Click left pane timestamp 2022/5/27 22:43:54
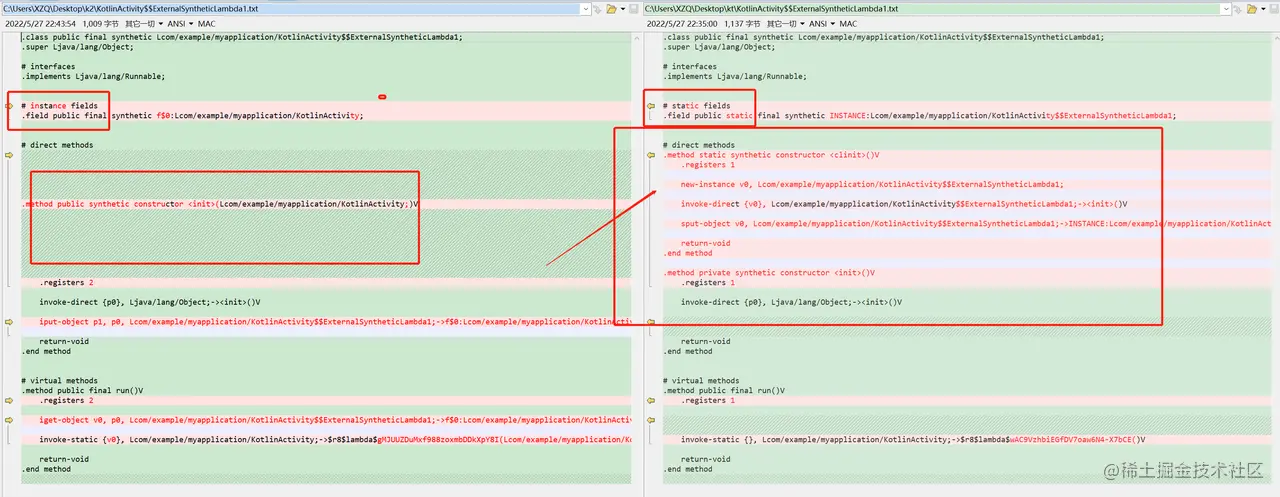 click(40, 23)
